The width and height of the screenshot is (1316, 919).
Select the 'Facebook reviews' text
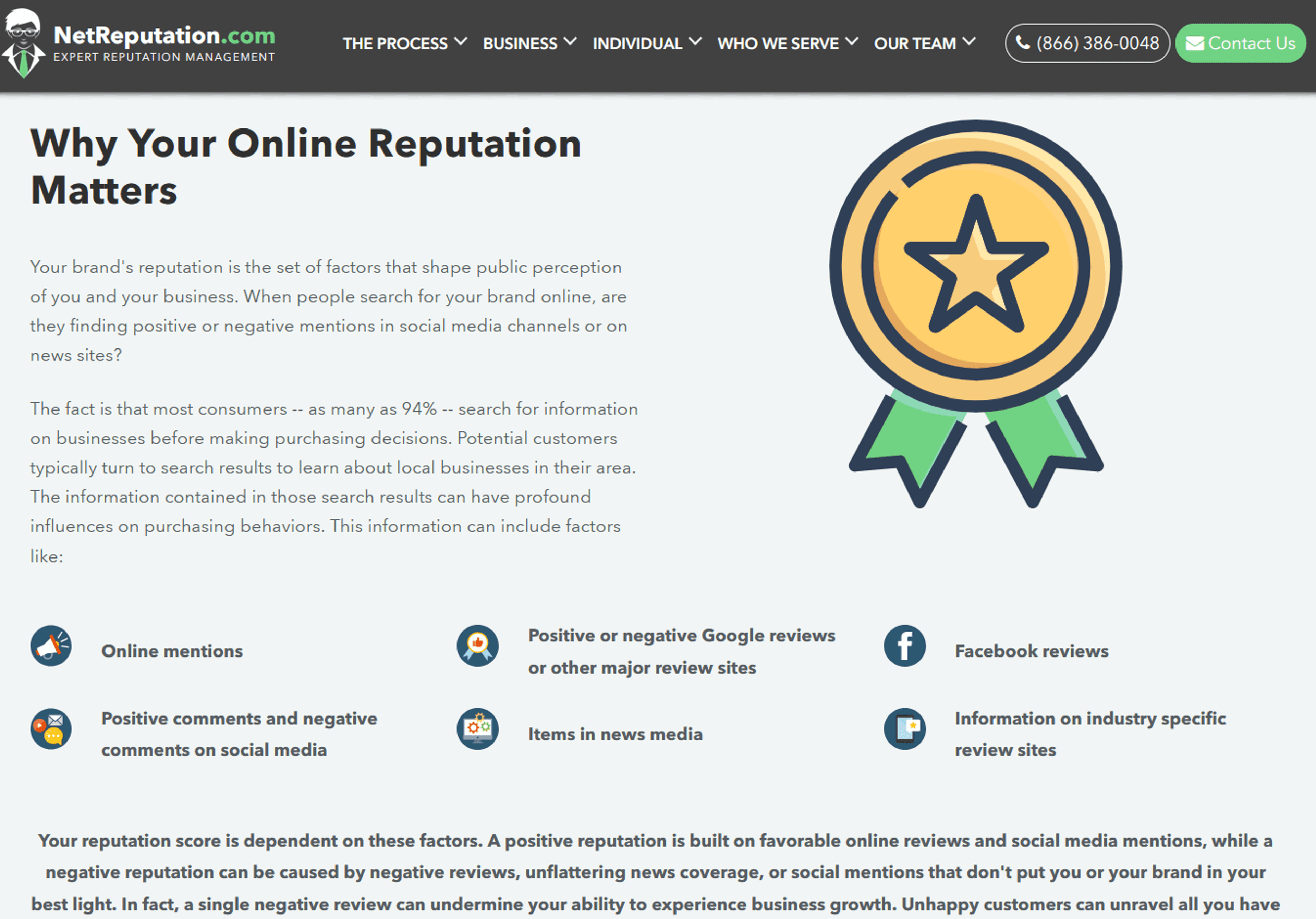1032,651
